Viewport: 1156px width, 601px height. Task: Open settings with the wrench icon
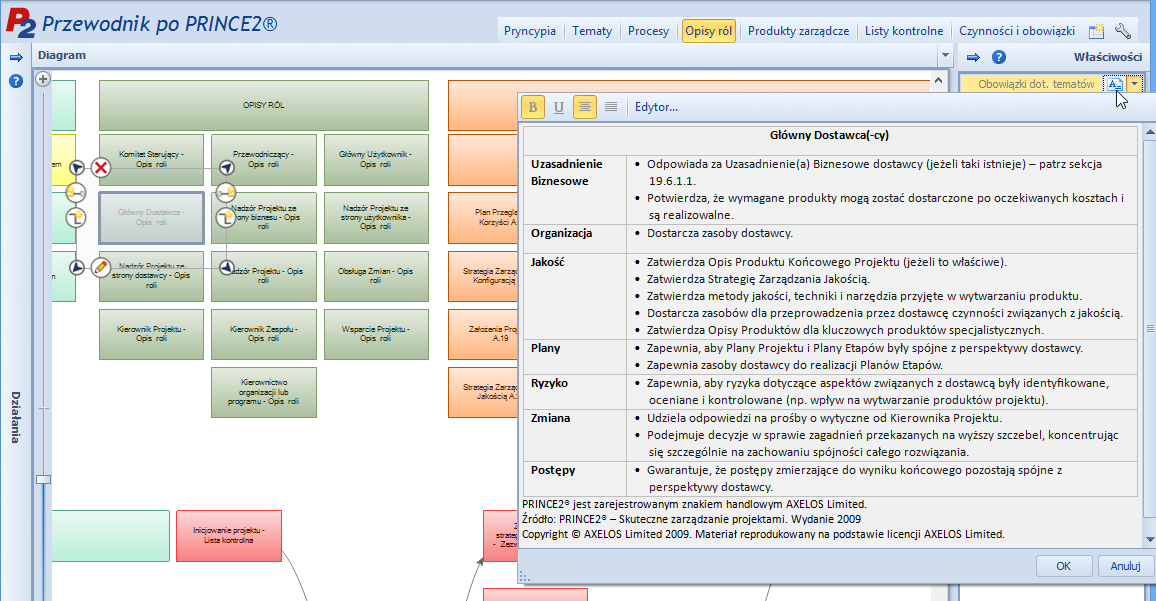point(1123,31)
